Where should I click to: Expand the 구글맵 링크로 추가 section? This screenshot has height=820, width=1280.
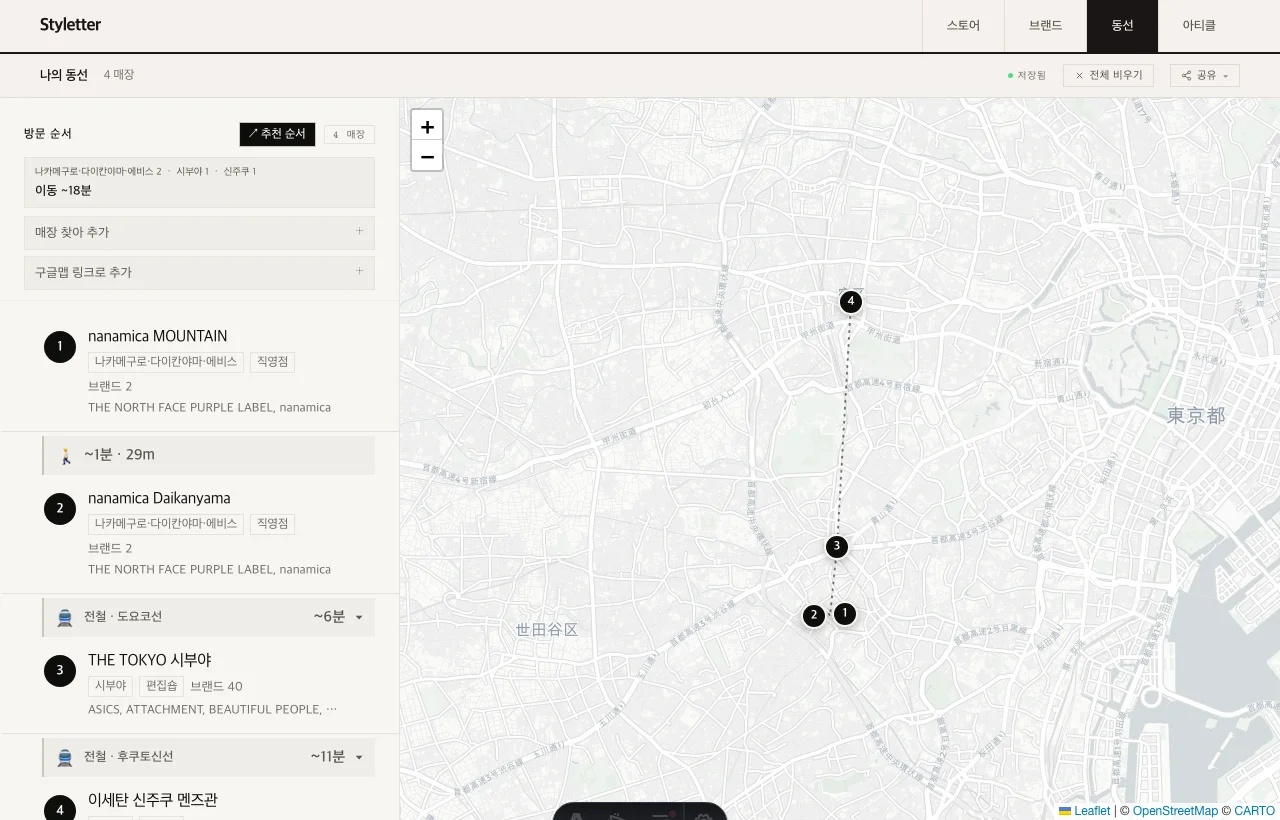pyautogui.click(x=199, y=273)
